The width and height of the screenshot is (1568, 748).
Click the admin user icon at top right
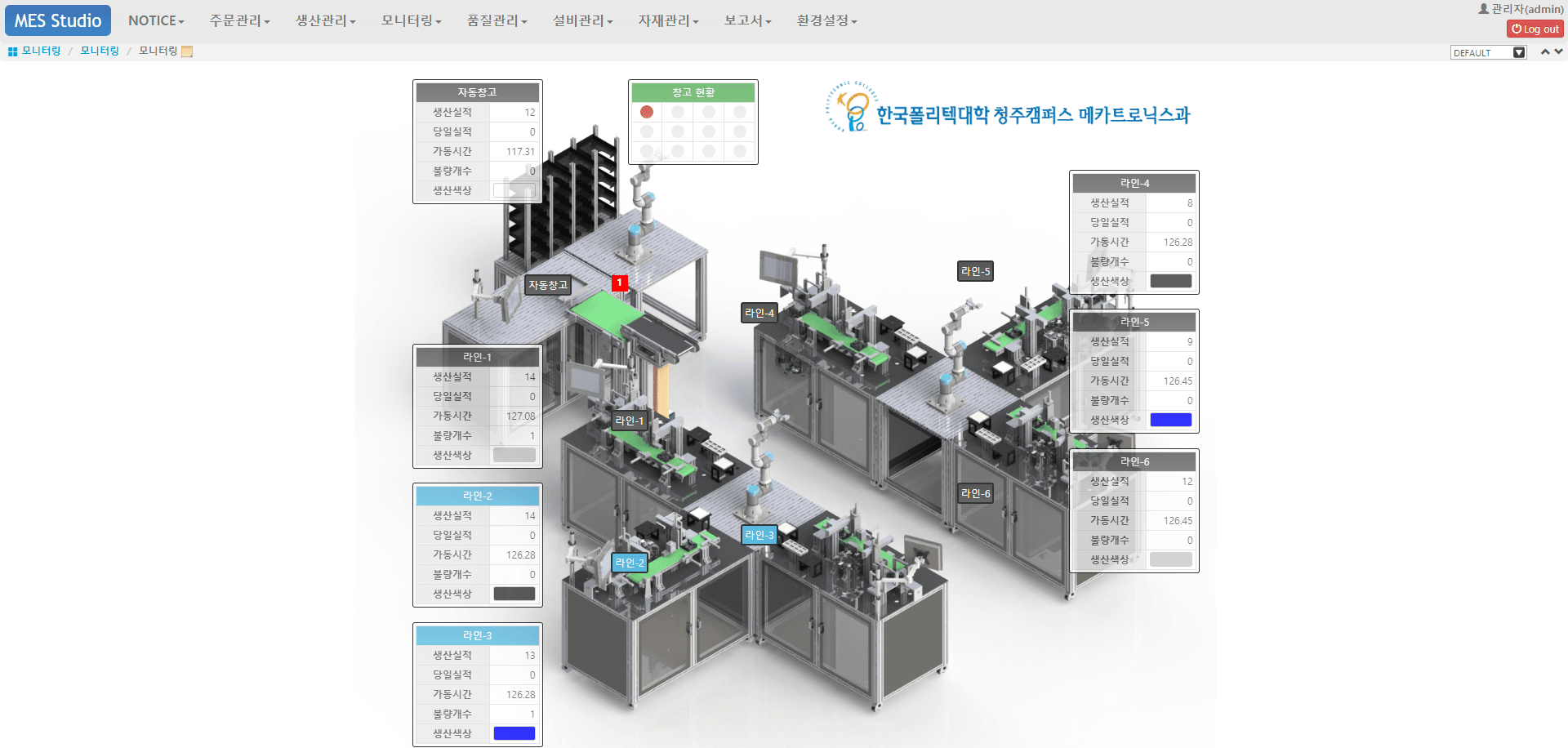pos(1483,9)
